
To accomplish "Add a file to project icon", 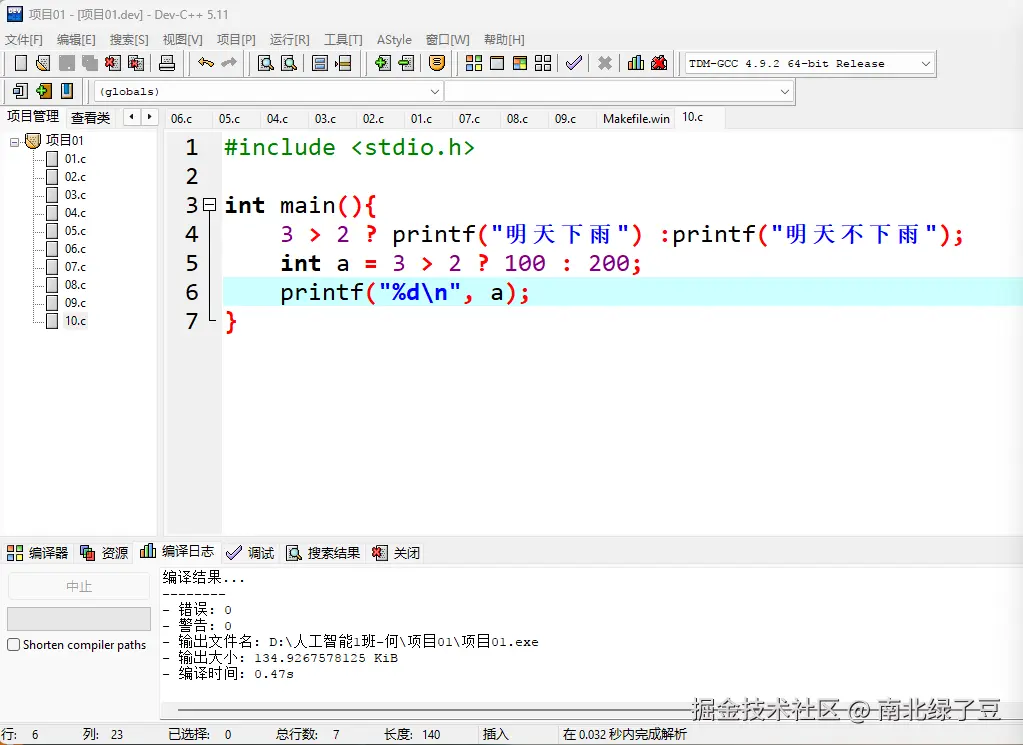I will coord(383,63).
